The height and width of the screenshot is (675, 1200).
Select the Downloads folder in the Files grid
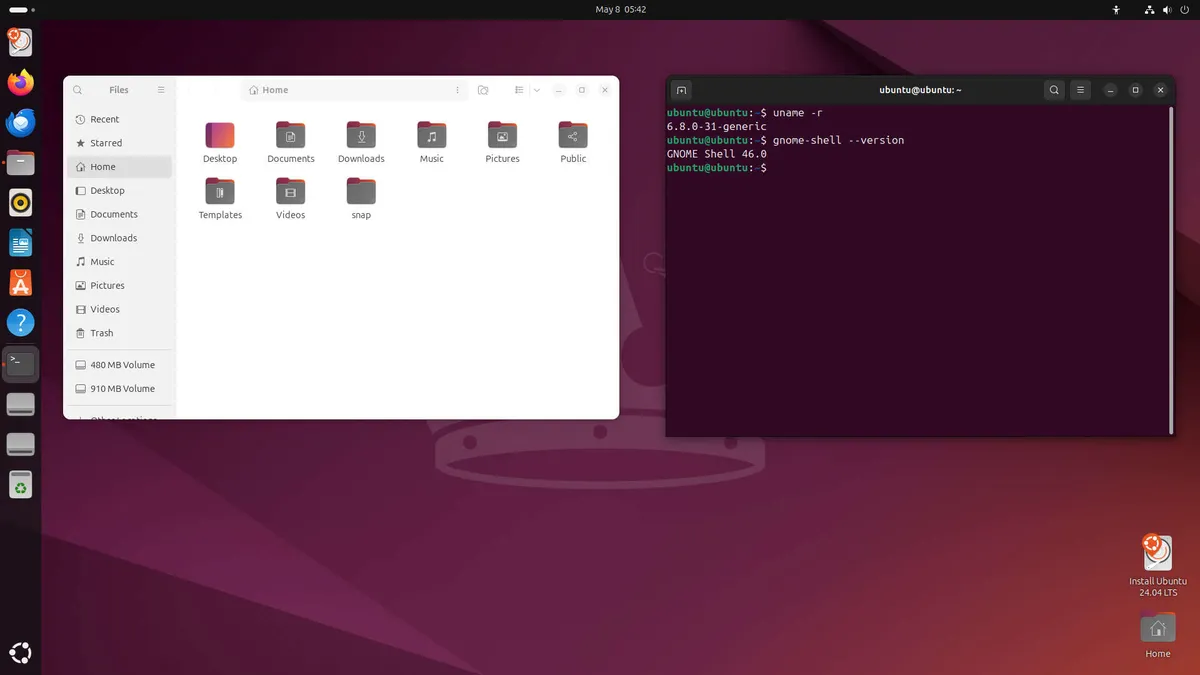361,142
